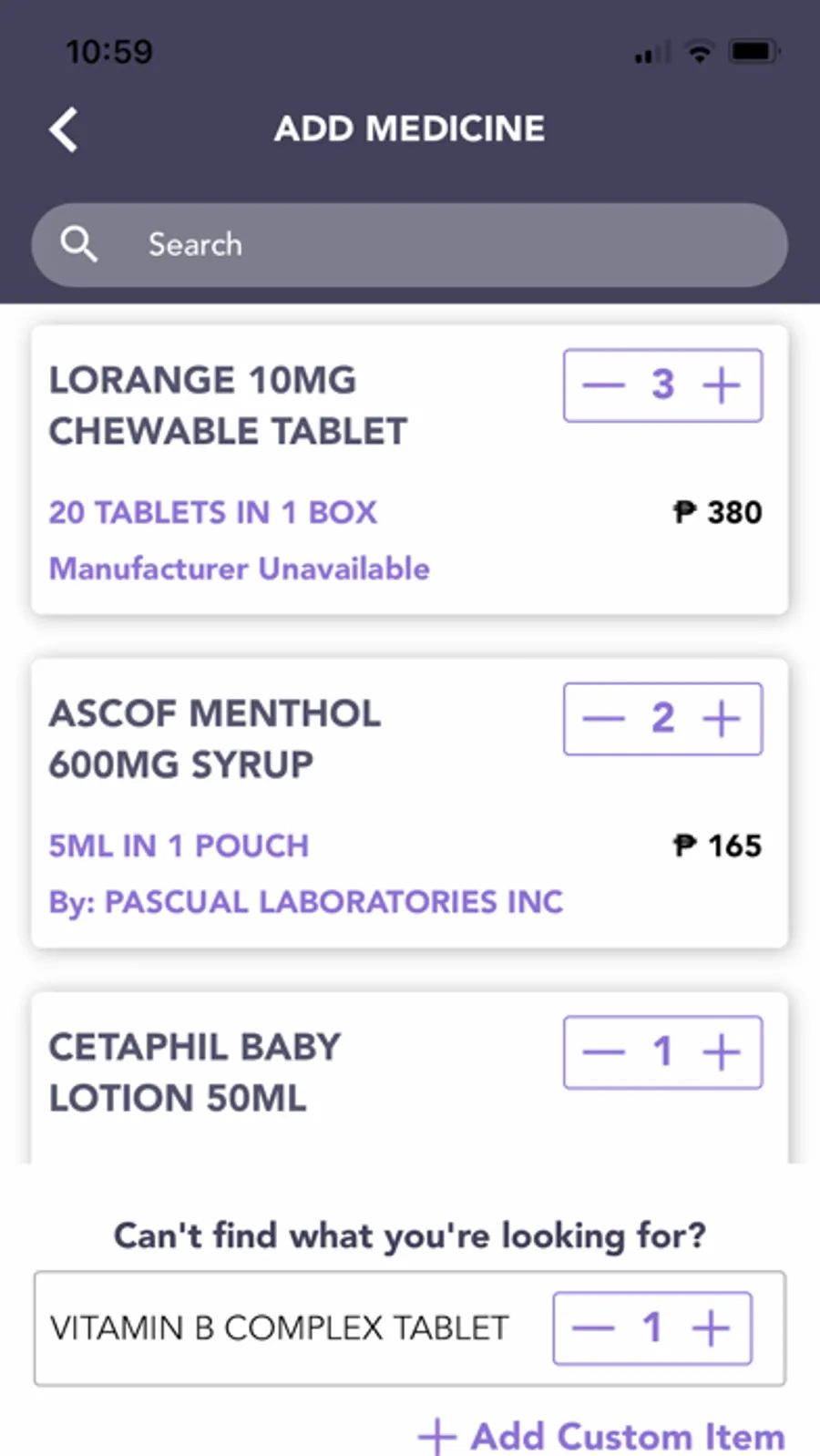
Task: Tap the search magnifier icon
Action: [78, 244]
